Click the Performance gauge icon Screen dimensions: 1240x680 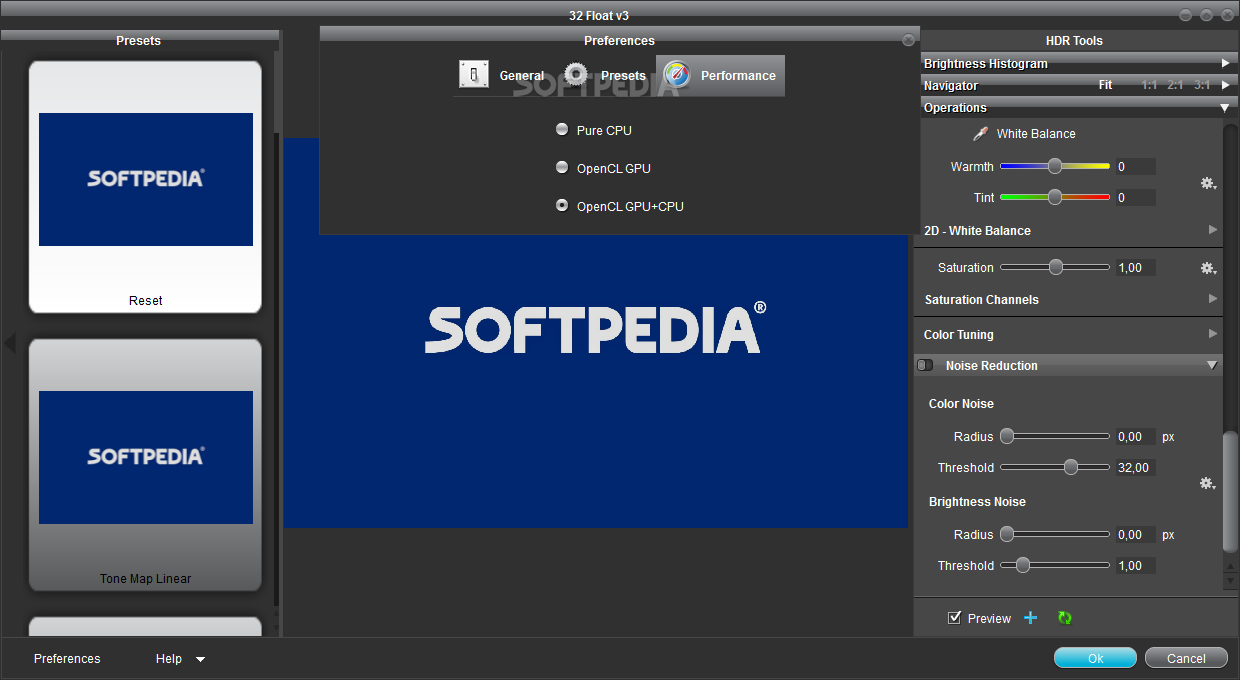[x=677, y=75]
